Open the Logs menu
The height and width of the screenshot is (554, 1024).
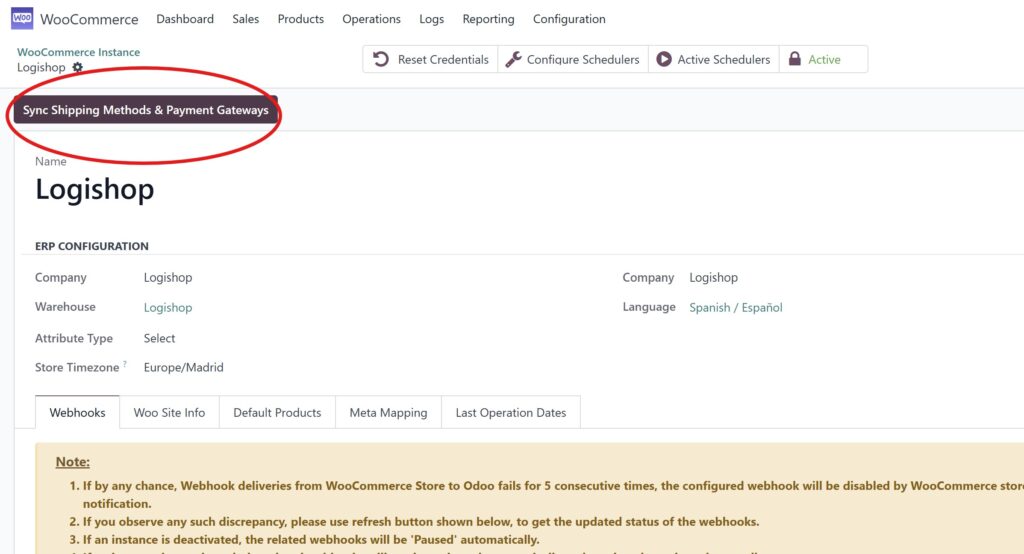coord(432,19)
